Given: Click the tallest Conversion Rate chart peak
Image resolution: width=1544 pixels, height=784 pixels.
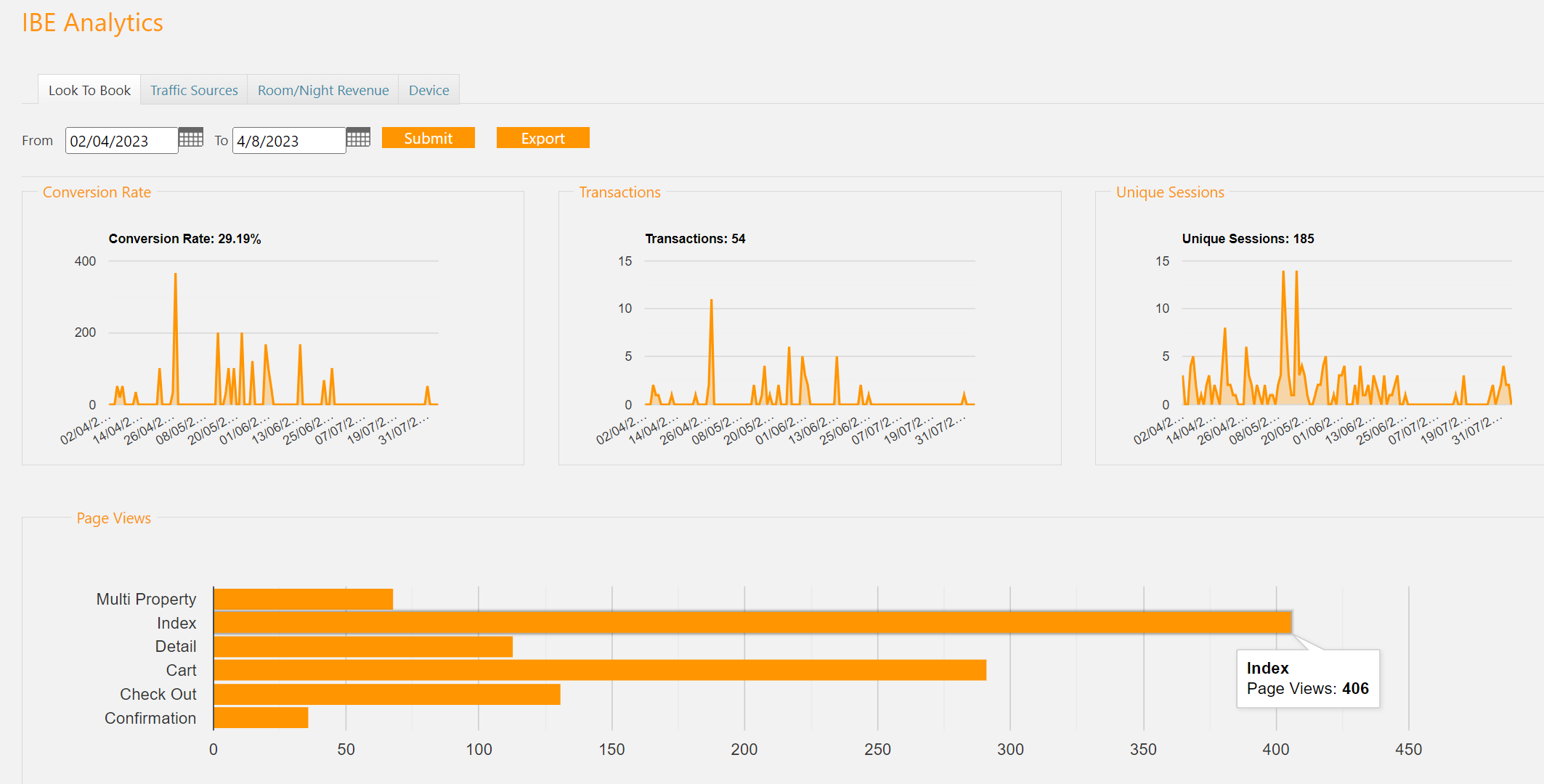Looking at the screenshot, I should (175, 276).
